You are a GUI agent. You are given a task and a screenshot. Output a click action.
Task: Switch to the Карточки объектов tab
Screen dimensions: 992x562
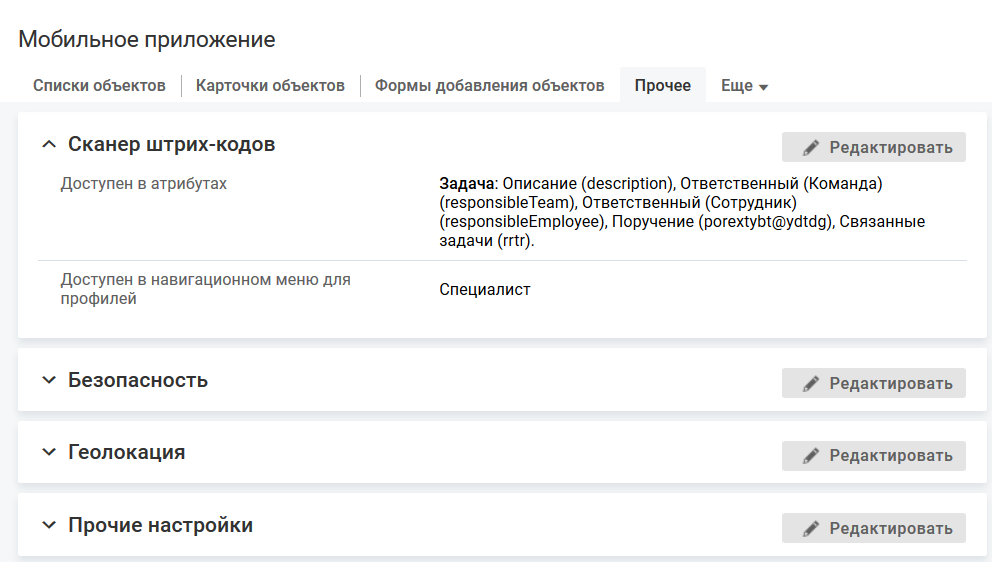[270, 86]
